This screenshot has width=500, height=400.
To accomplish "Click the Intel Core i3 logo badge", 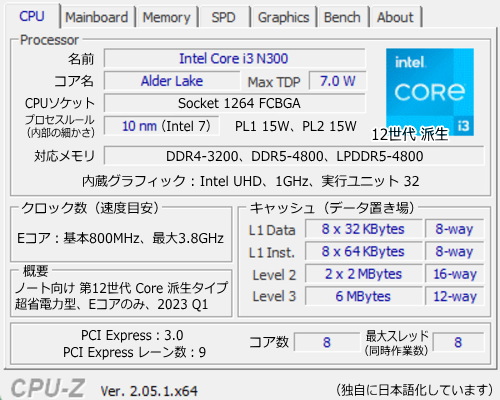I will point(430,92).
